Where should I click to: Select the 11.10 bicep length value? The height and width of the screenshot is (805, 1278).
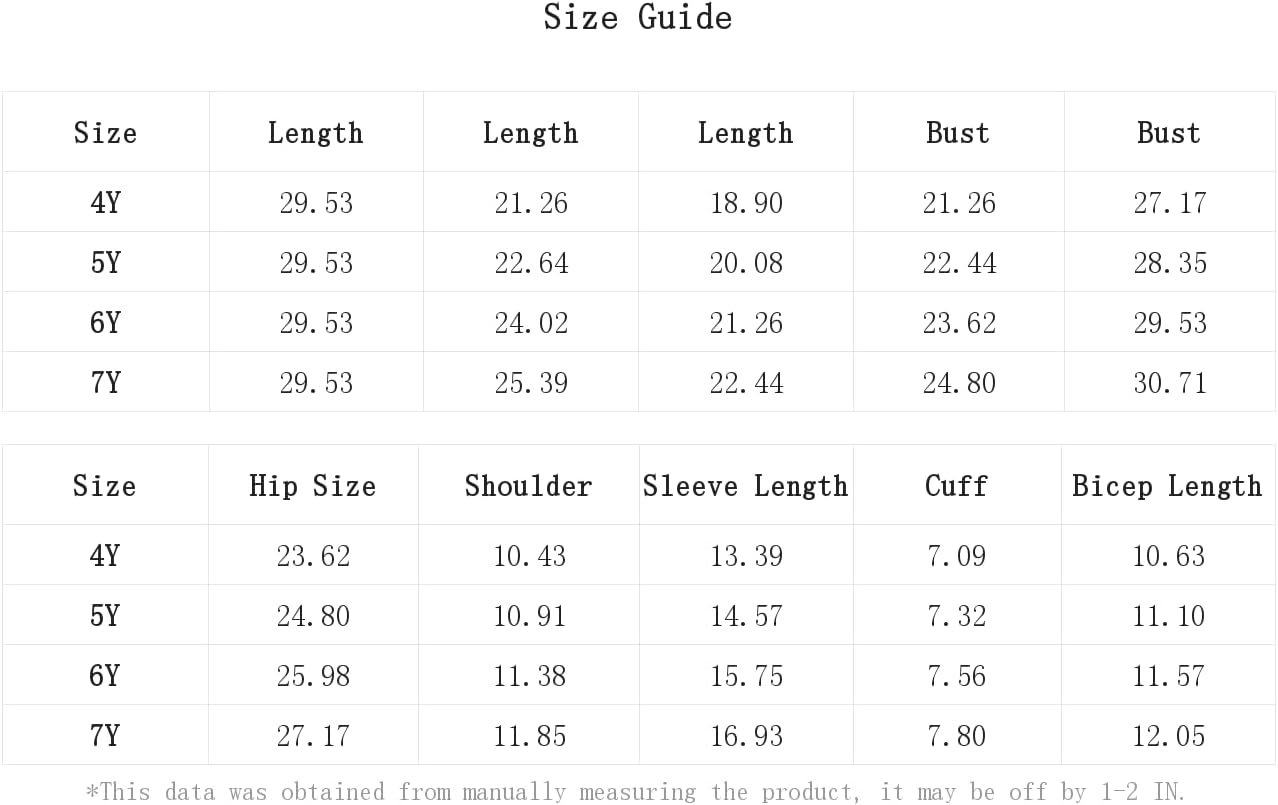point(1168,616)
